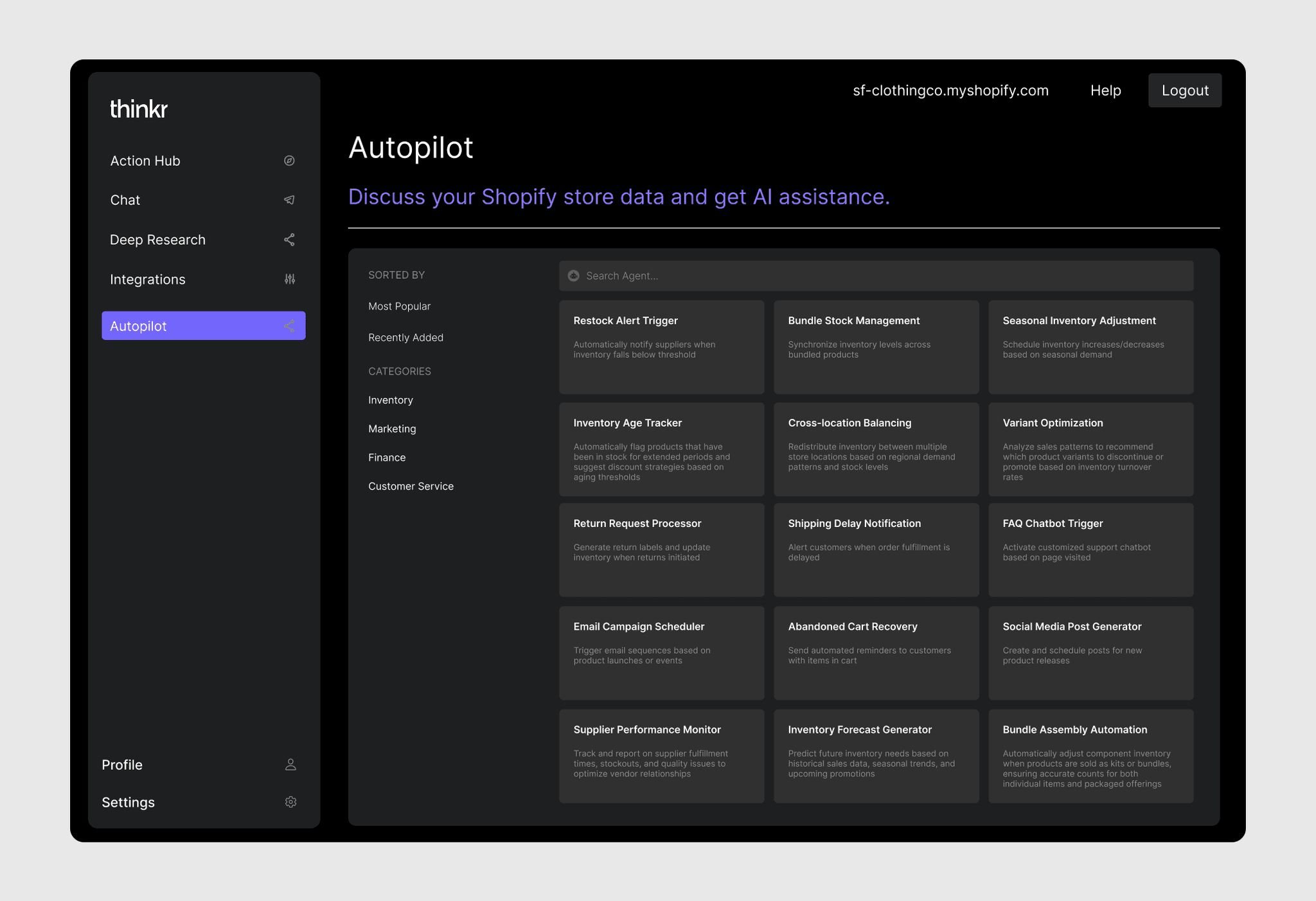Click the Logout button
This screenshot has height=901, width=1316.
click(1185, 90)
